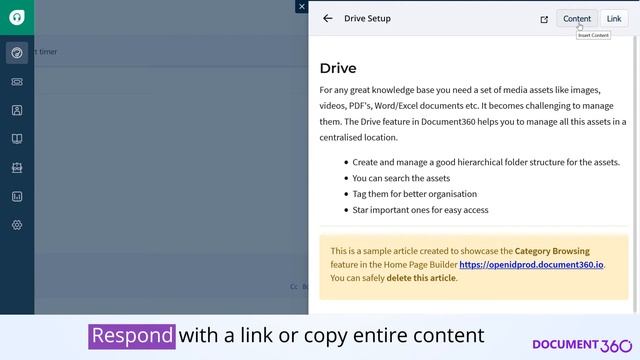Screen dimensions: 640x360
Task: Insert article using the Content button
Action: 577,19
